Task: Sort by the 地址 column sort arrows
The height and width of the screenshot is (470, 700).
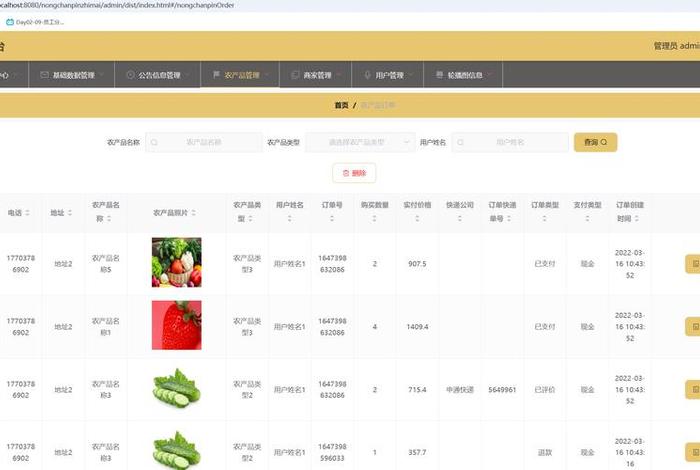Action: coord(70,212)
